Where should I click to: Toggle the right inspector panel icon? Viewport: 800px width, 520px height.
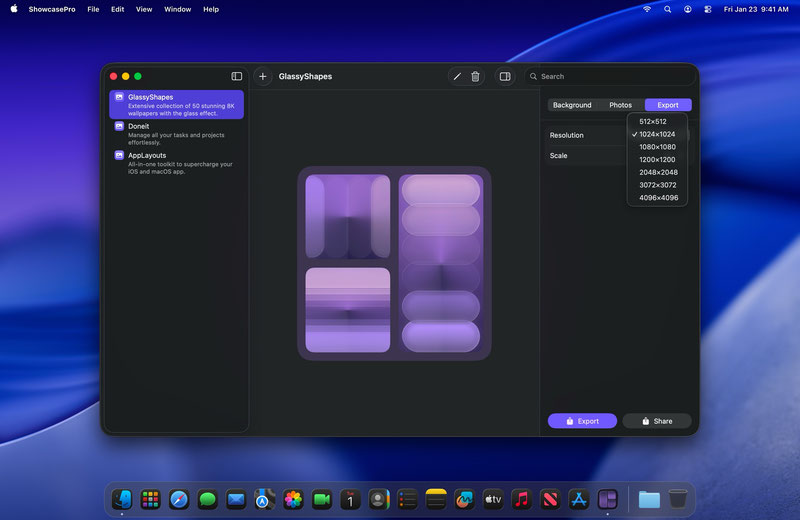[x=505, y=76]
